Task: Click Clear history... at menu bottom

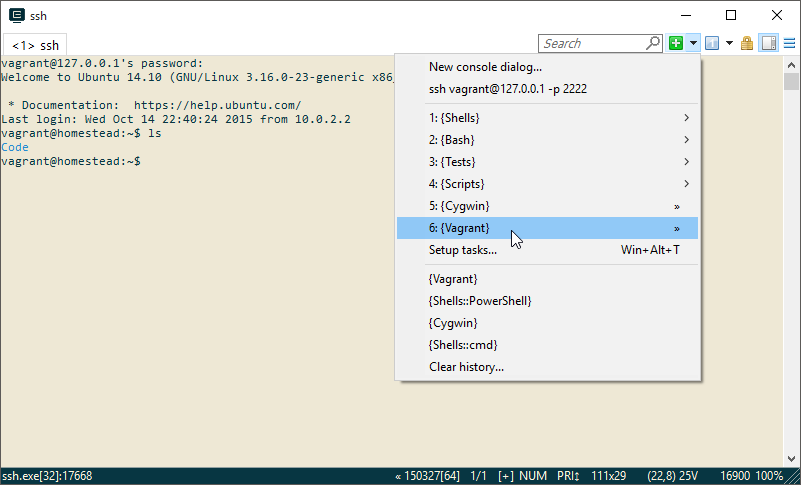Action: tap(466, 367)
